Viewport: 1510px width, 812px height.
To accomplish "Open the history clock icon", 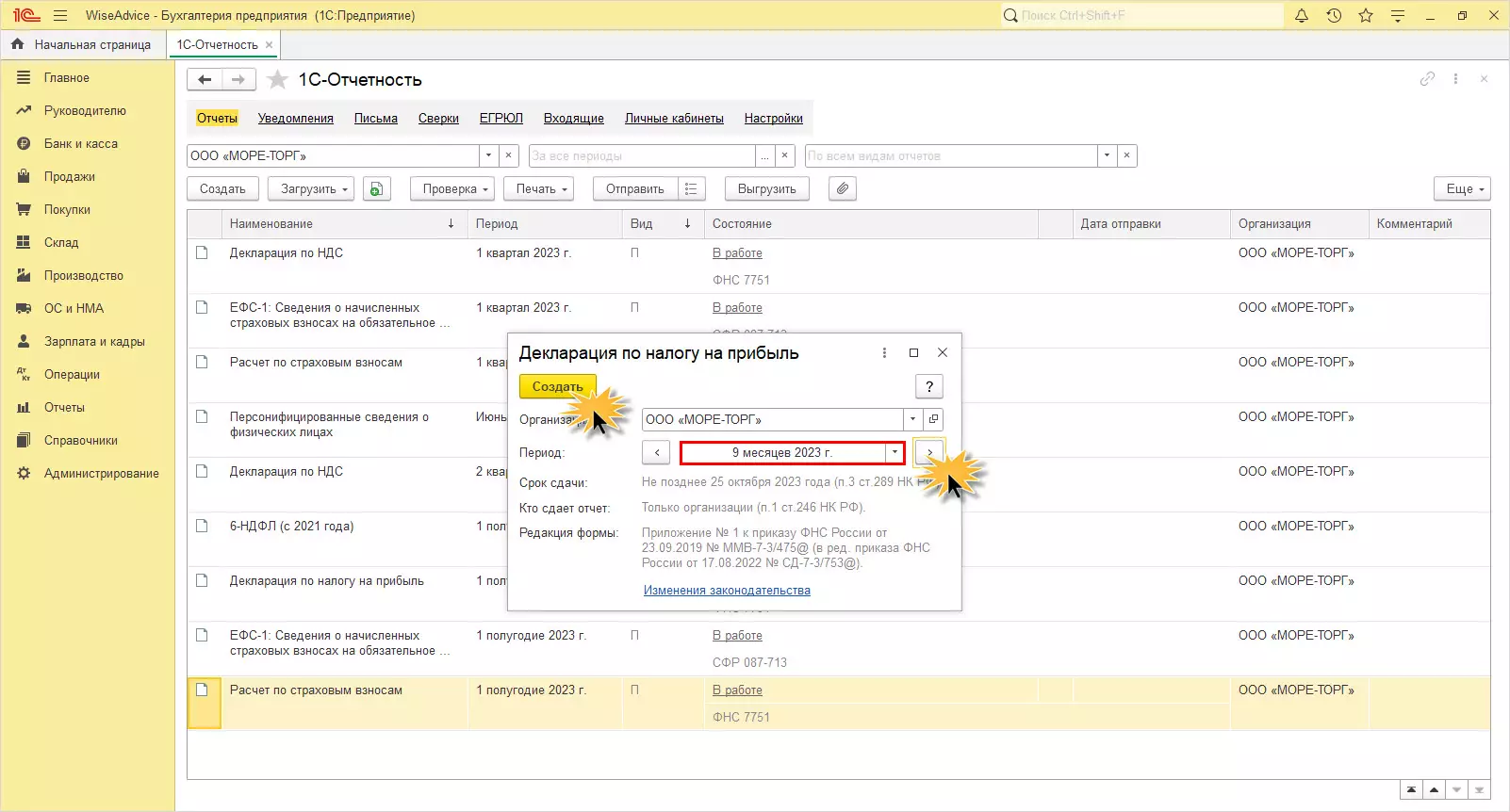I will [1334, 15].
